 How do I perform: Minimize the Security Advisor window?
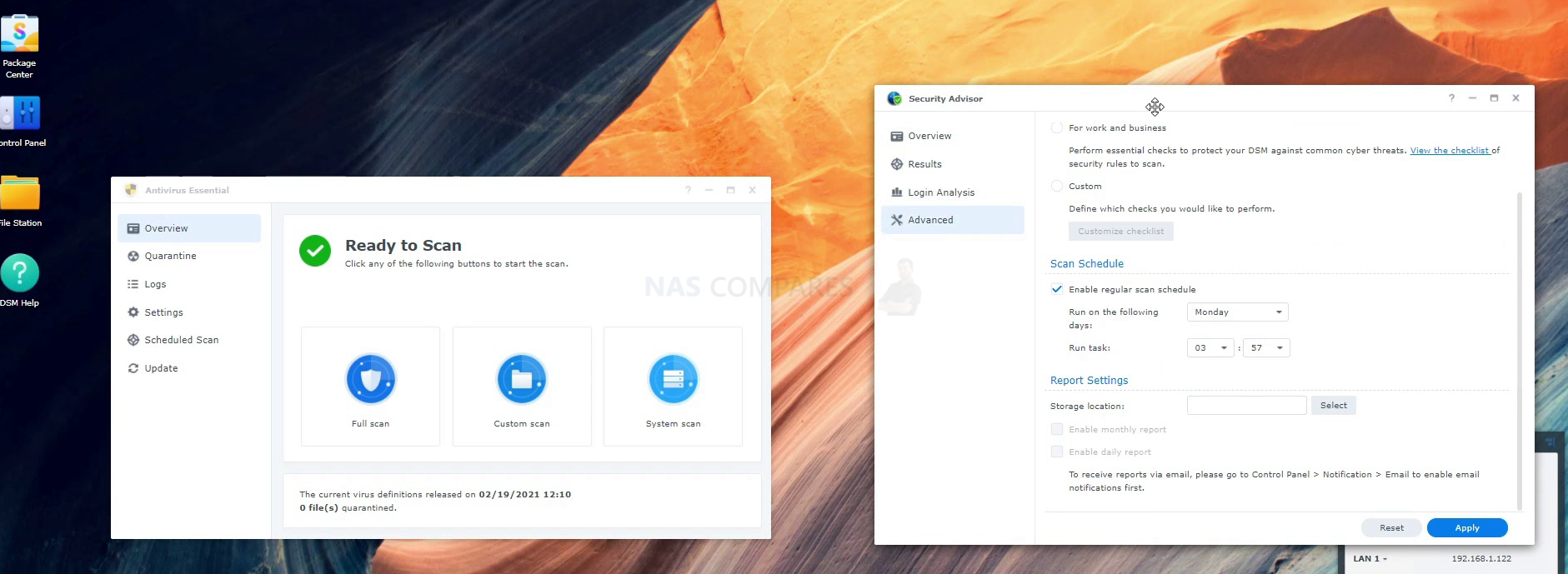tap(1472, 98)
